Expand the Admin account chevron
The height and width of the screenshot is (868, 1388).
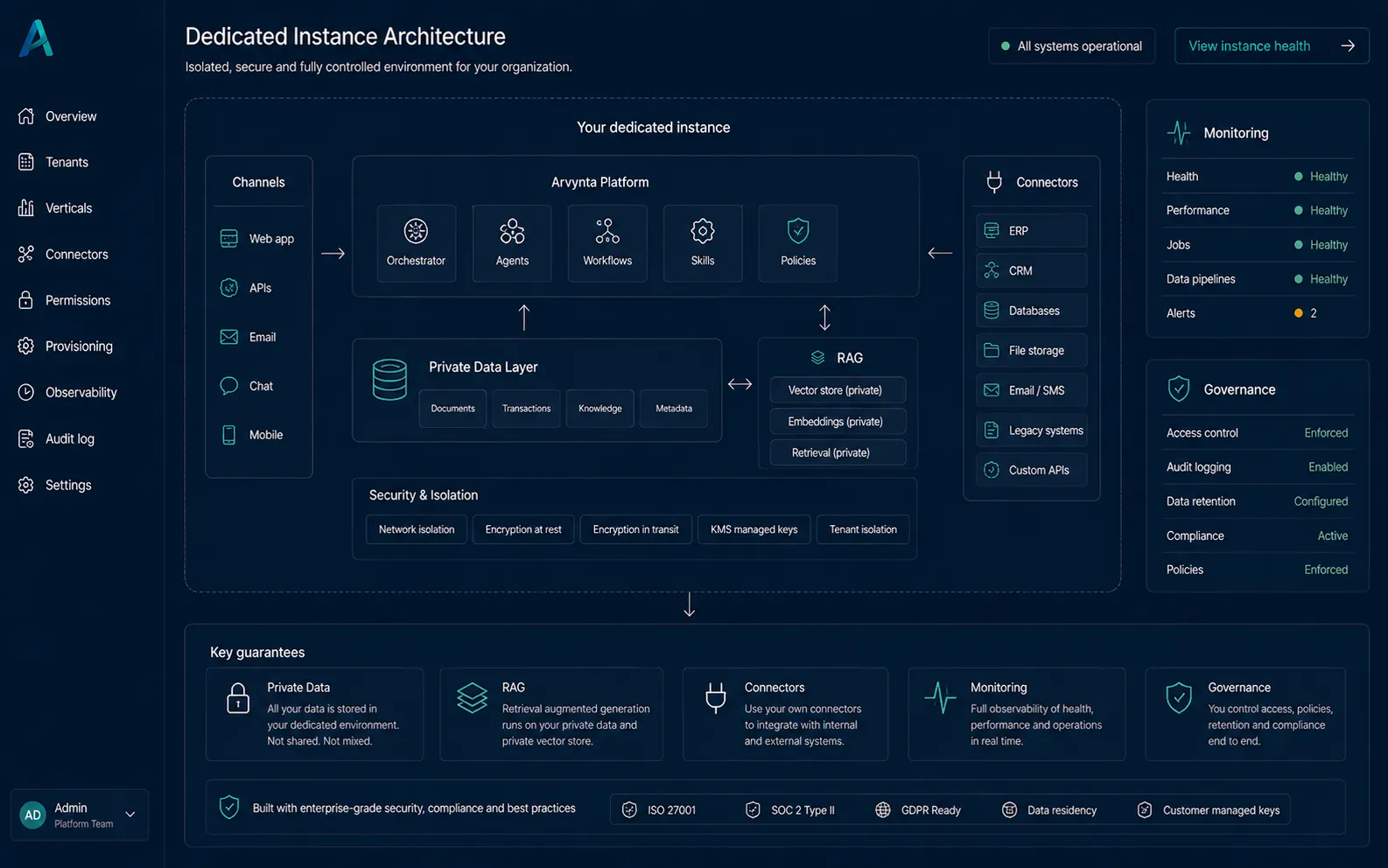(x=130, y=815)
